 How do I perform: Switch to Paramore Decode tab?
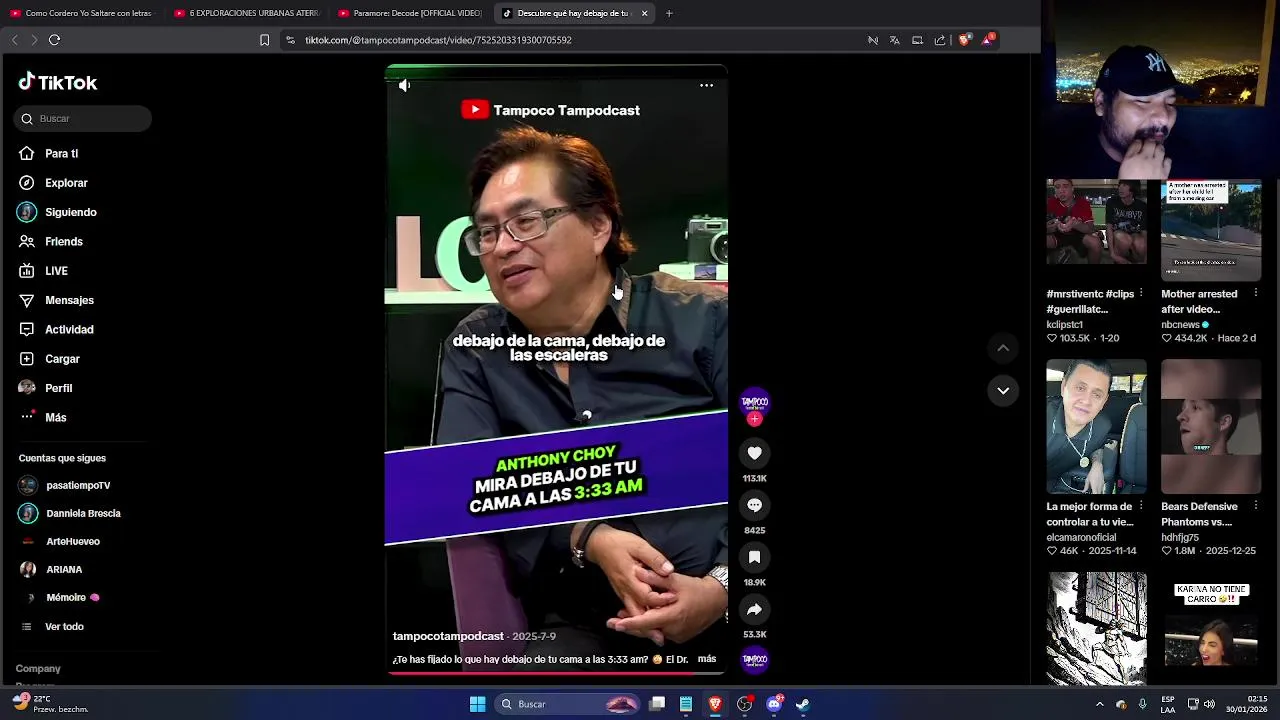[410, 13]
